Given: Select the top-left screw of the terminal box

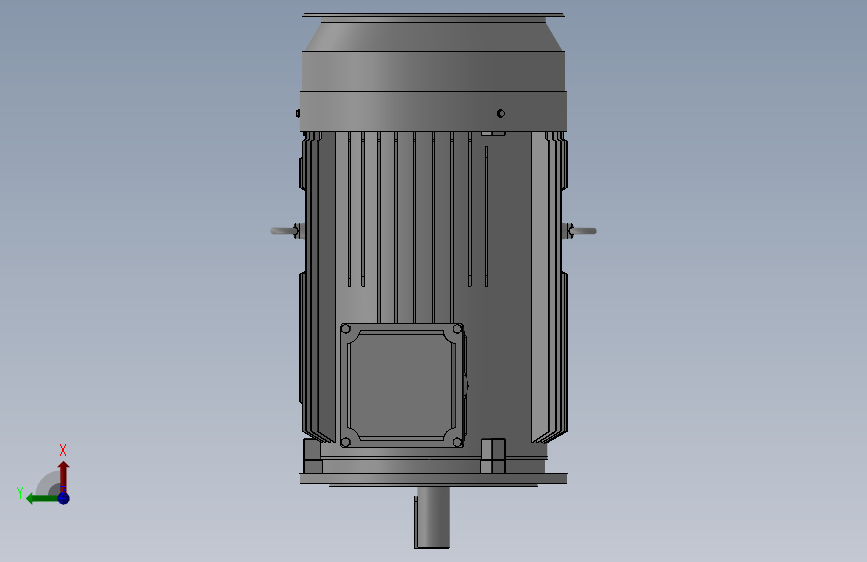Looking at the screenshot, I should point(346,329).
